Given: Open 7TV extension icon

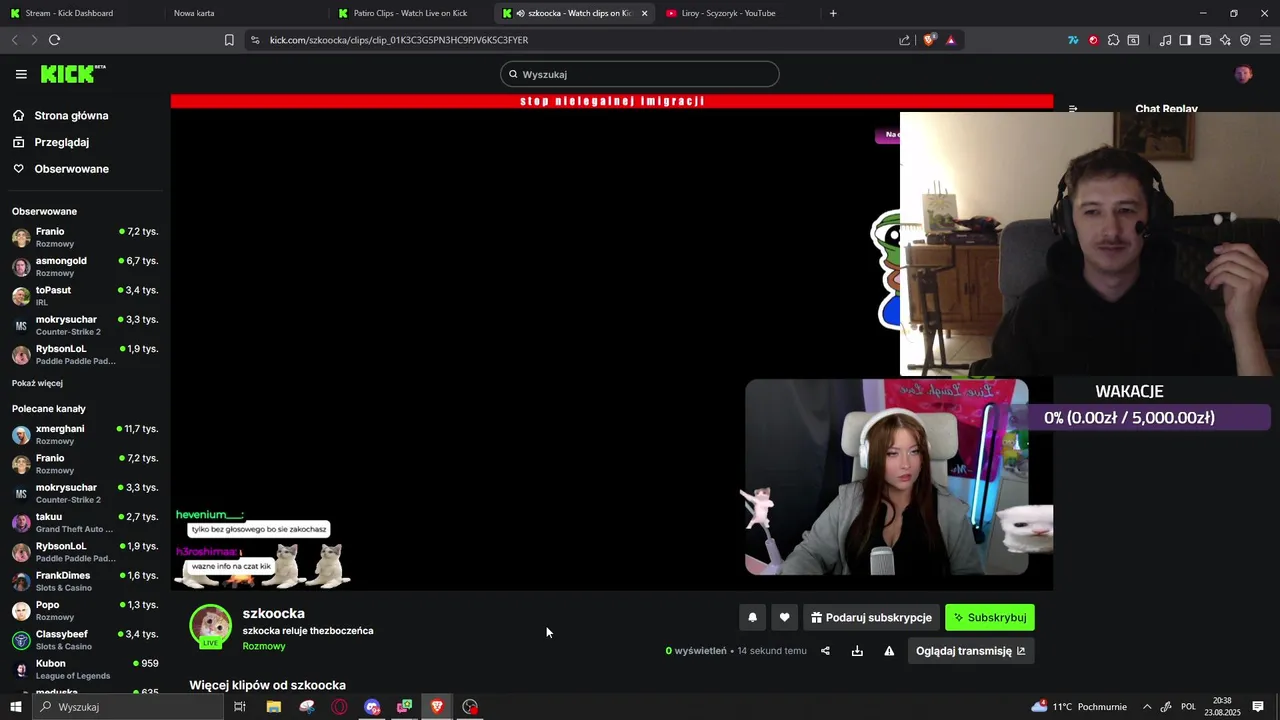Looking at the screenshot, I should pos(1073,40).
